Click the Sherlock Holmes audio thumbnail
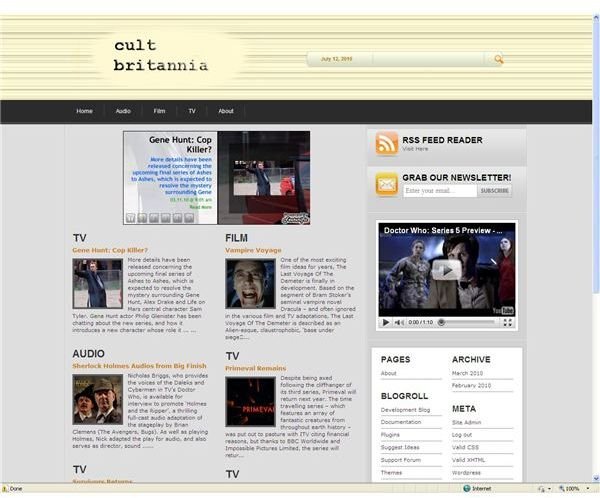The height and width of the screenshot is (498, 600). tap(98, 400)
